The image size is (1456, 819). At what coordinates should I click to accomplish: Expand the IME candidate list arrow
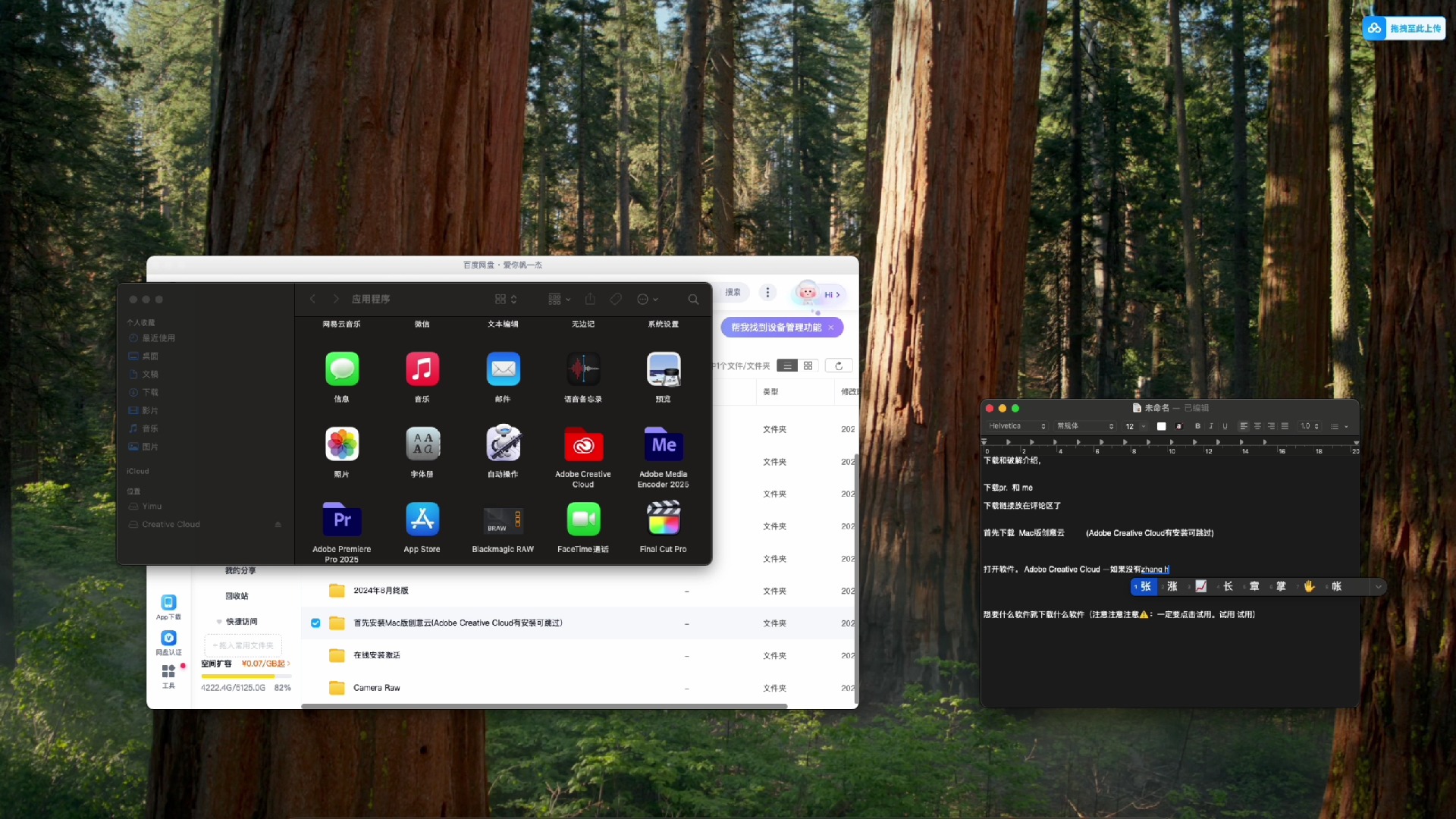coord(1378,586)
